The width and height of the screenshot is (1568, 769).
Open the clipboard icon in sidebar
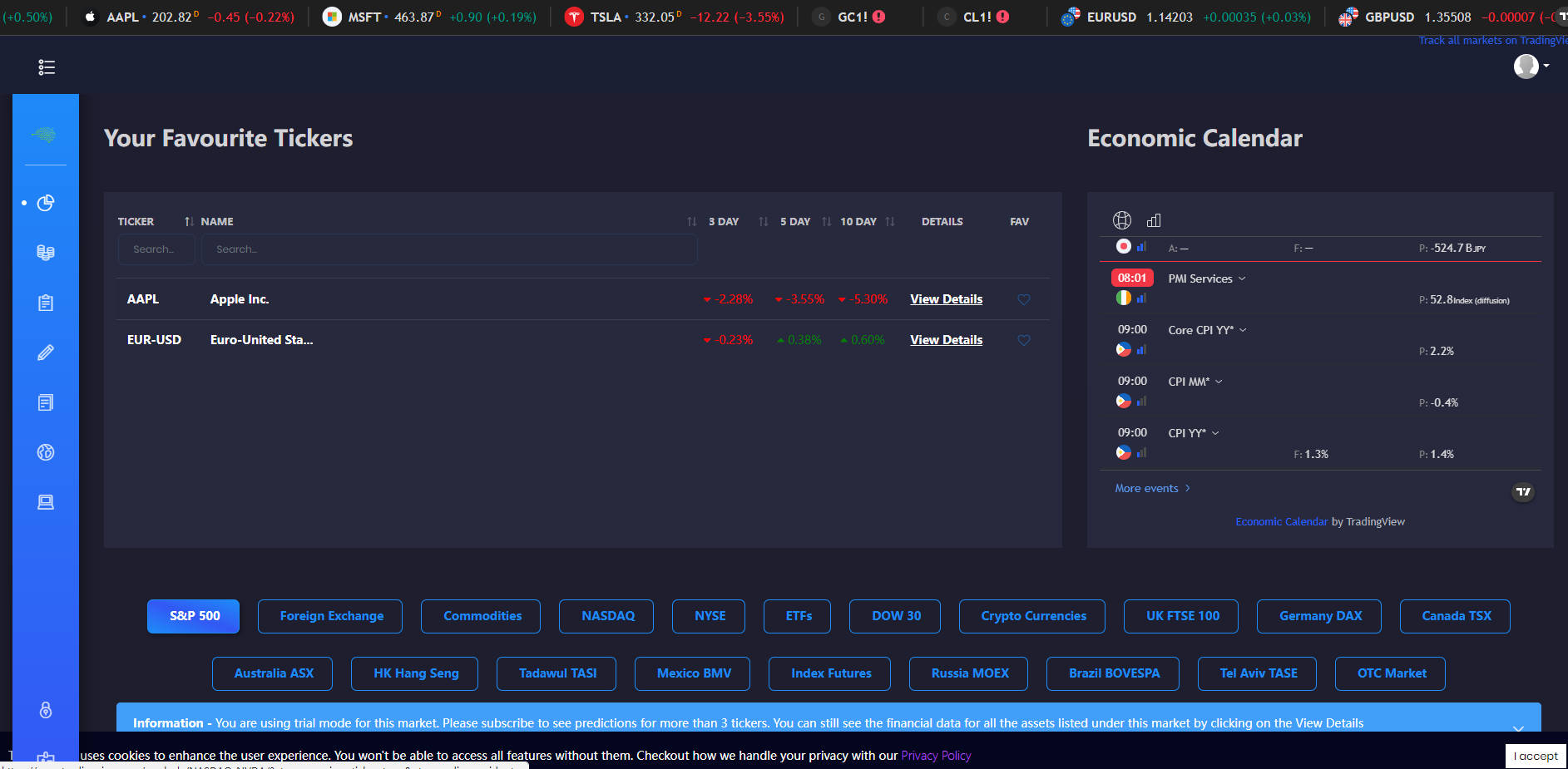tap(46, 303)
